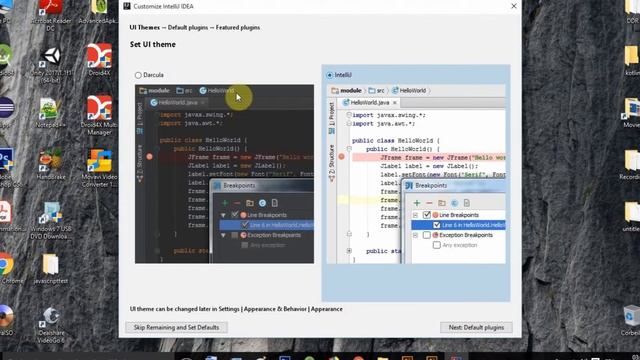Click Skip Remaining and Set Defaults
This screenshot has height=360, width=640.
pyautogui.click(x=176, y=327)
